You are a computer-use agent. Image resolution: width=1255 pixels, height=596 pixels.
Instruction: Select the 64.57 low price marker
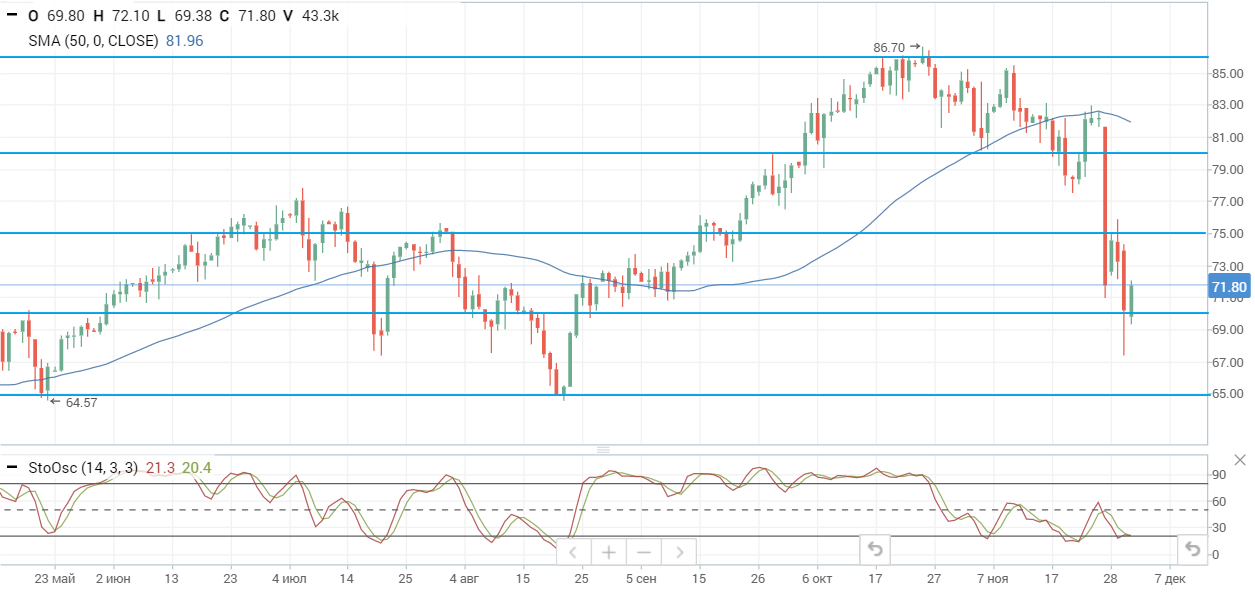(73, 402)
